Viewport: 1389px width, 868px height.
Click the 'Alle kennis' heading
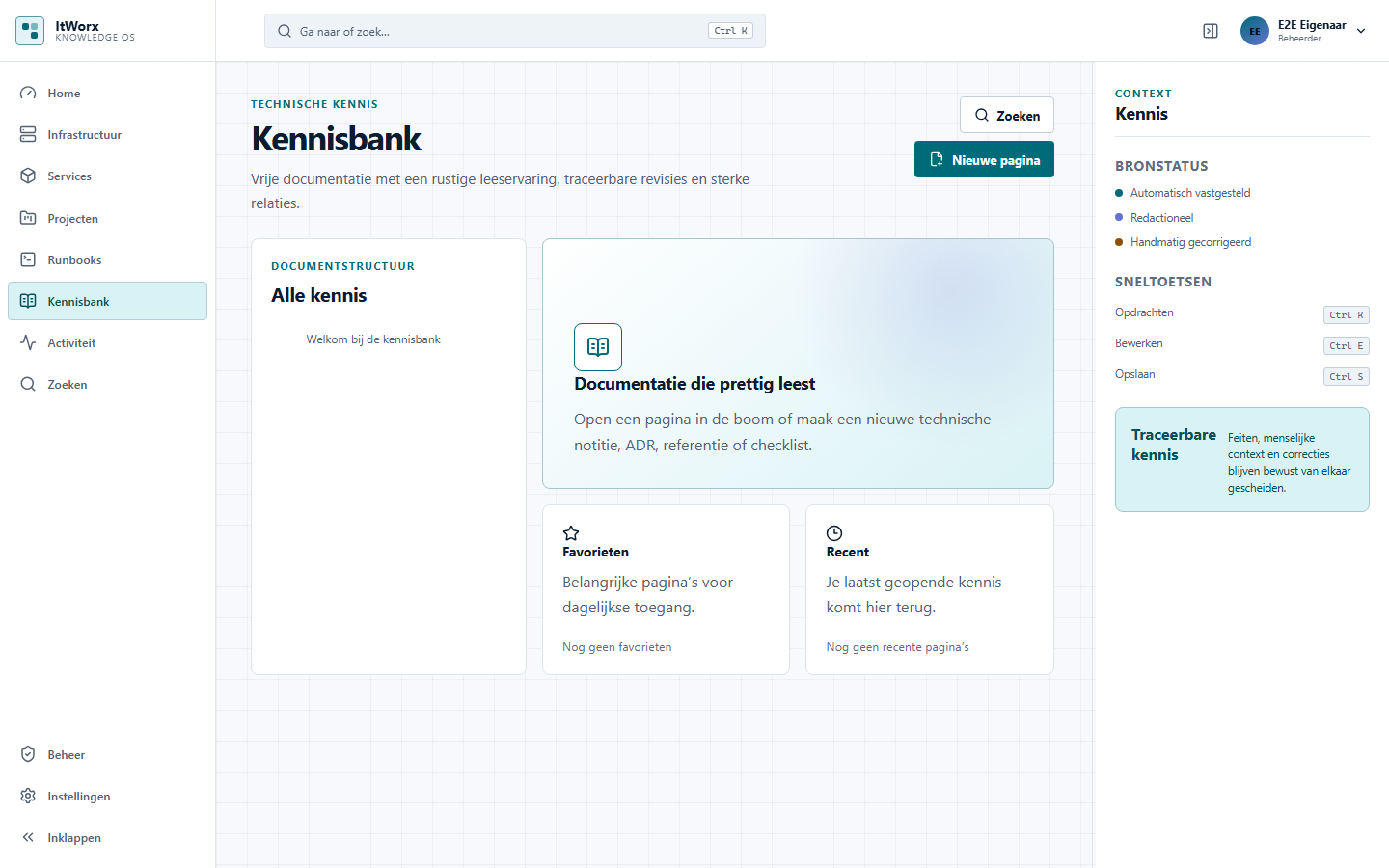pos(319,295)
